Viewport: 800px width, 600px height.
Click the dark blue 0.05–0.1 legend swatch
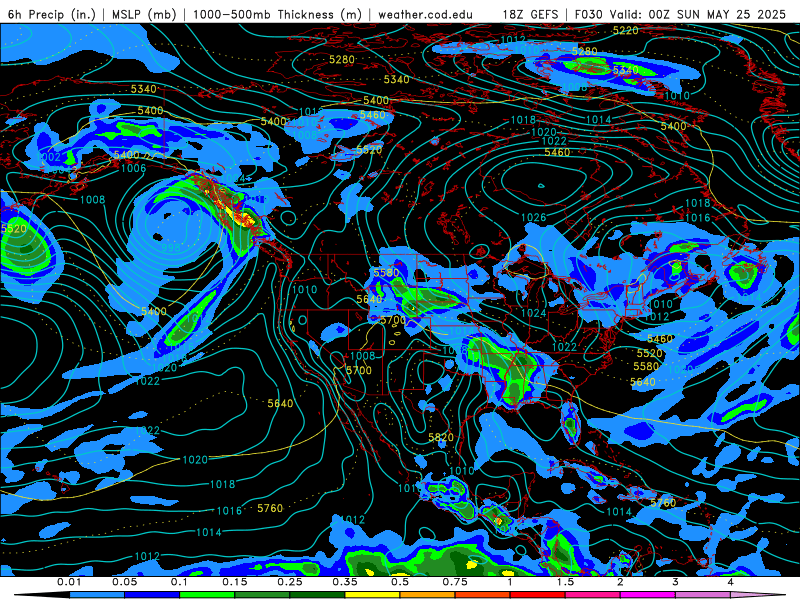[x=152, y=595]
